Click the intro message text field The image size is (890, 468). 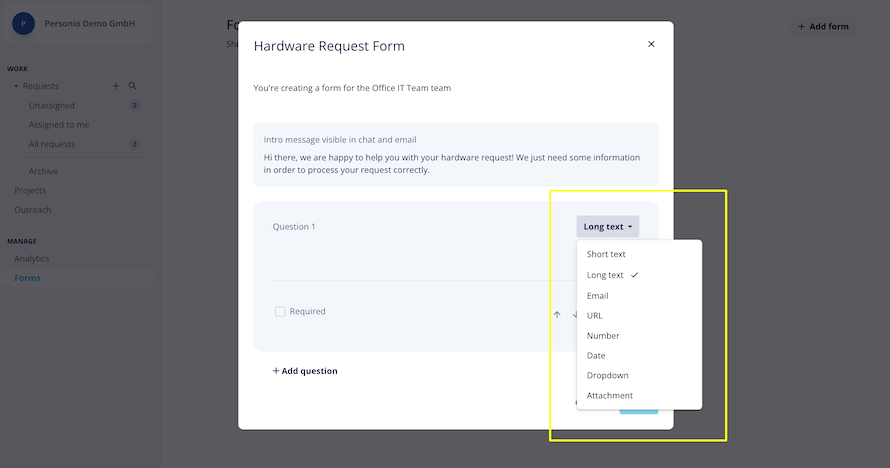pyautogui.click(x=455, y=155)
